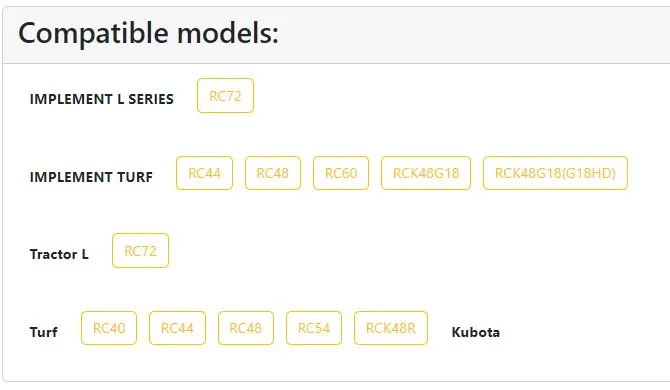Click the word Compatible in the heading
Image resolution: width=670 pixels, height=390 pixels.
tap(94, 33)
